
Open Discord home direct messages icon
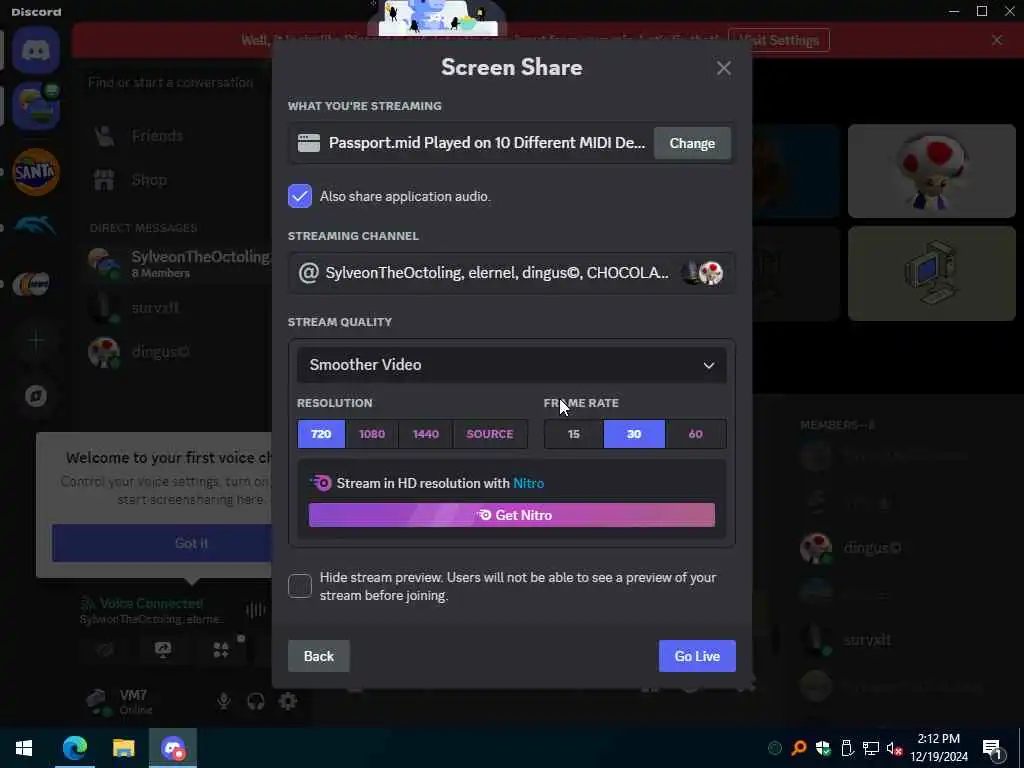pyautogui.click(x=36, y=50)
